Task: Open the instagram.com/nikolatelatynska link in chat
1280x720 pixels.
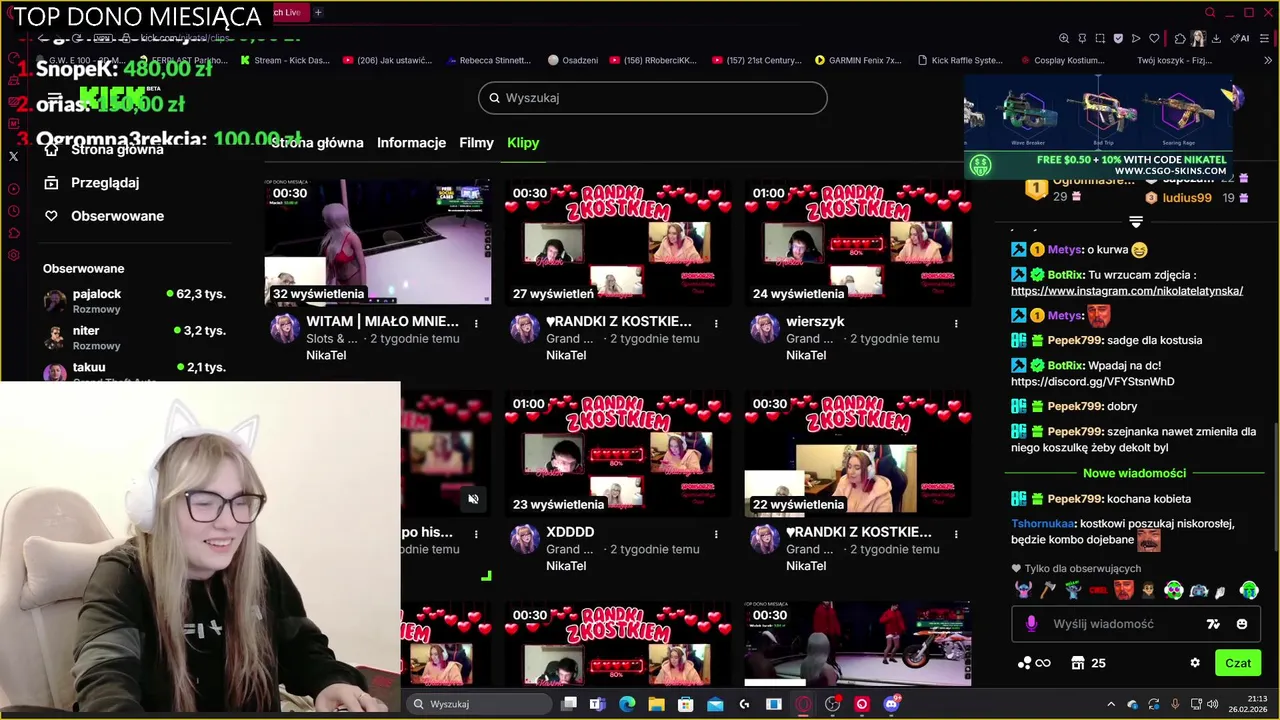Action: point(1127,291)
